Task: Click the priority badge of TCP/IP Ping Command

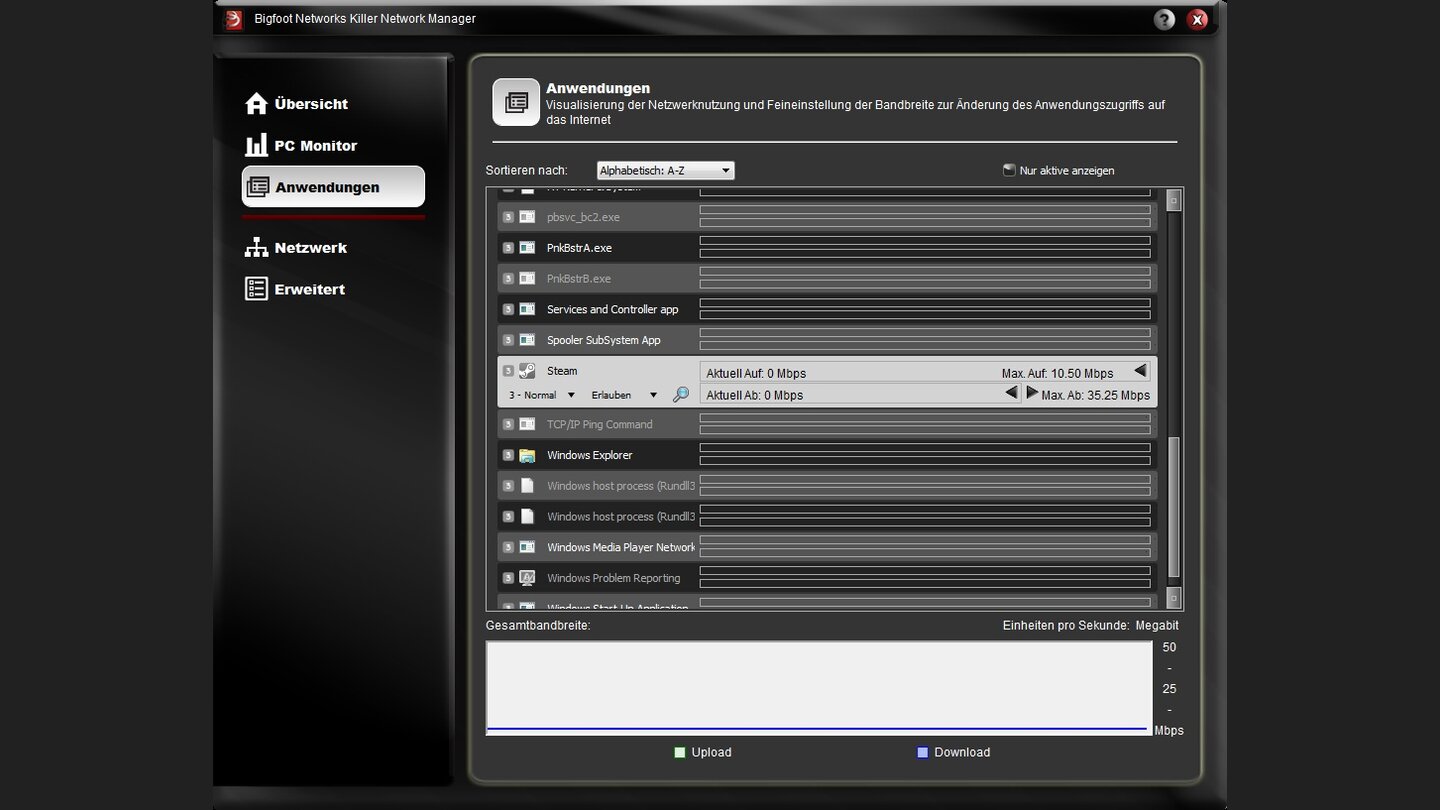Action: pos(508,425)
